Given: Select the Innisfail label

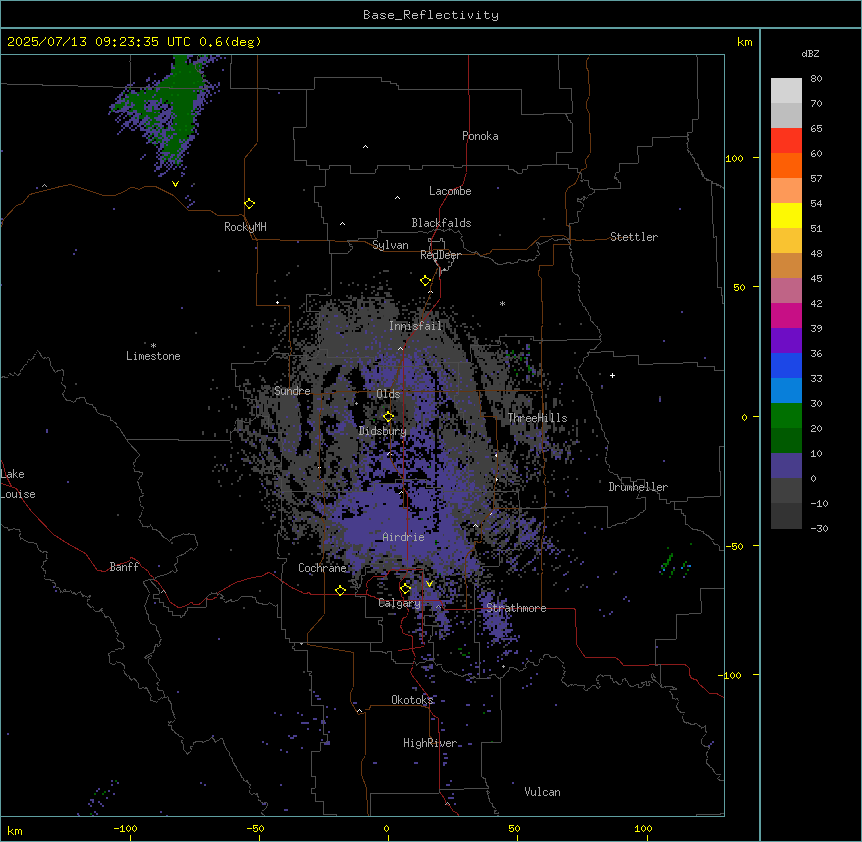Looking at the screenshot, I should (415, 326).
